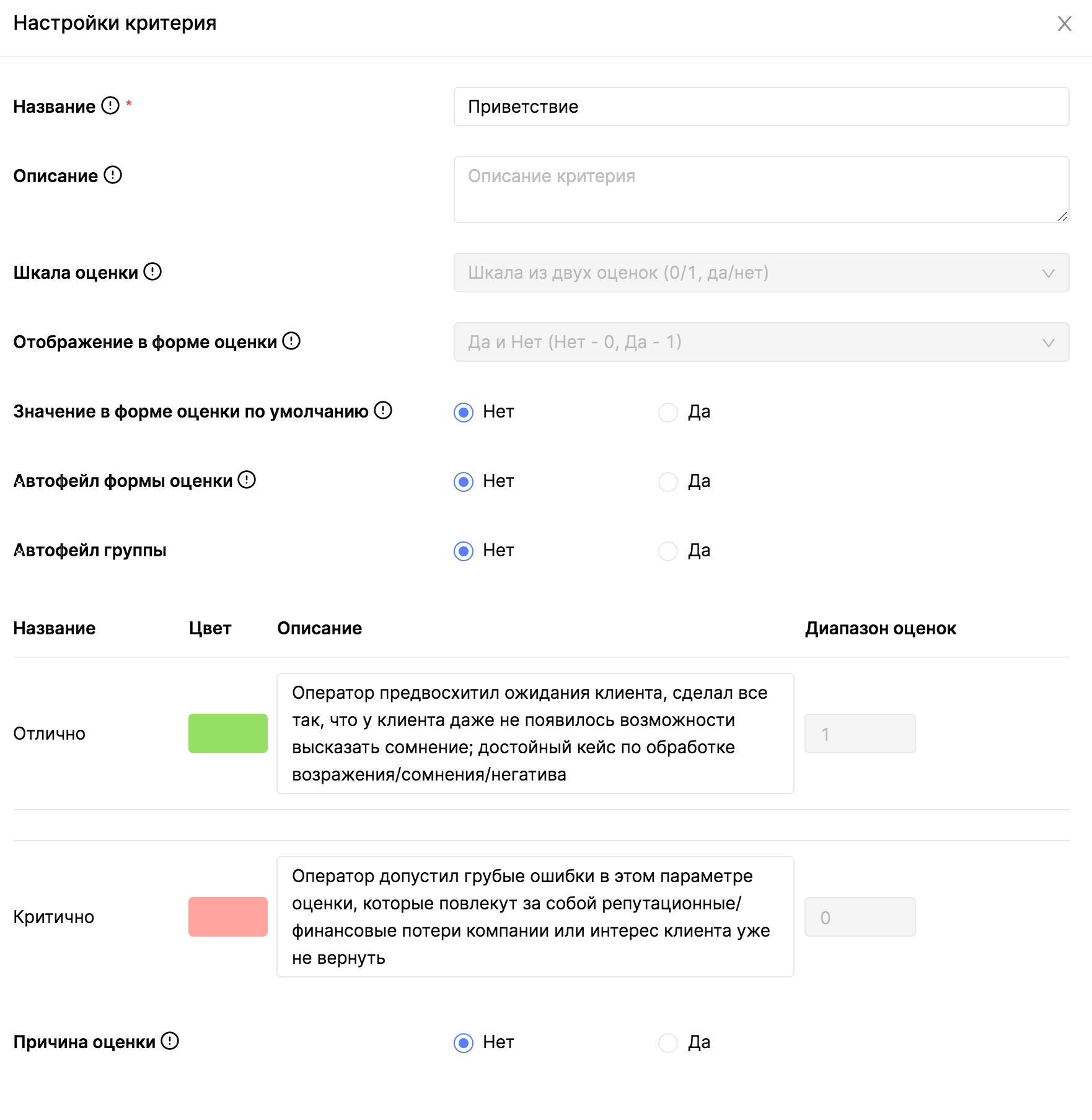
Task: Click info icon next to Шкала оценки
Action: pyautogui.click(x=152, y=272)
